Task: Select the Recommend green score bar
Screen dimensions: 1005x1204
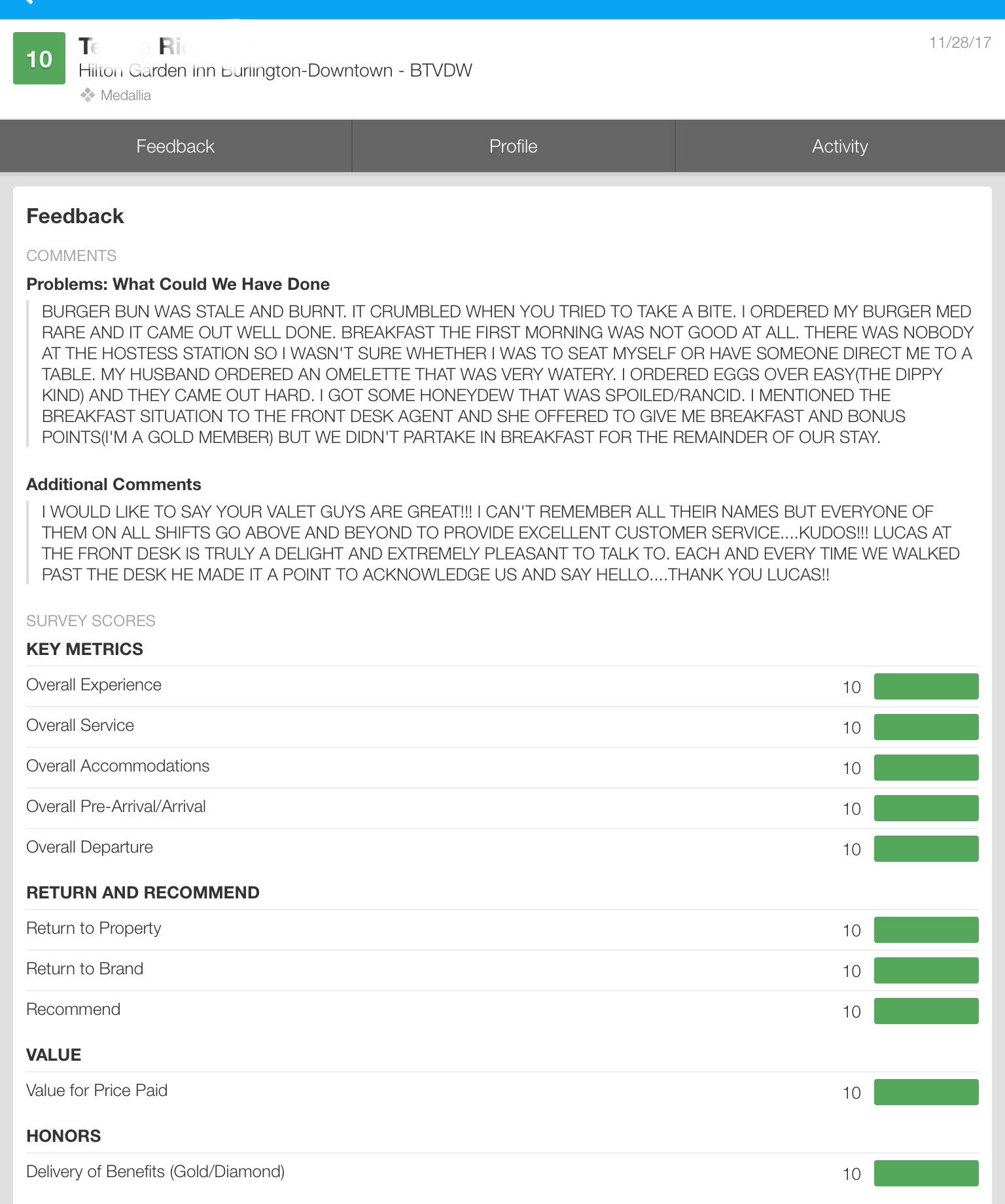Action: click(926, 1011)
